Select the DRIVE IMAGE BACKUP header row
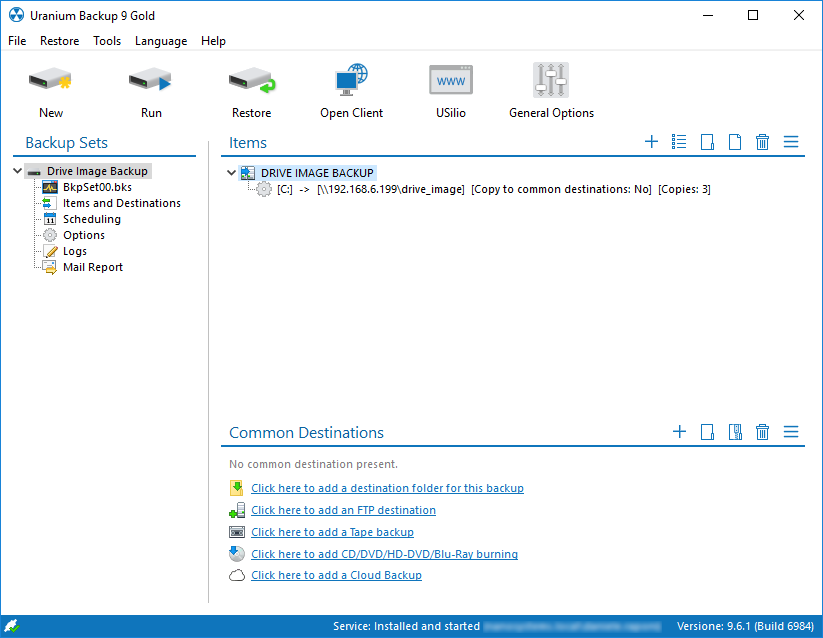Image resolution: width=823 pixels, height=638 pixels. pyautogui.click(x=317, y=173)
